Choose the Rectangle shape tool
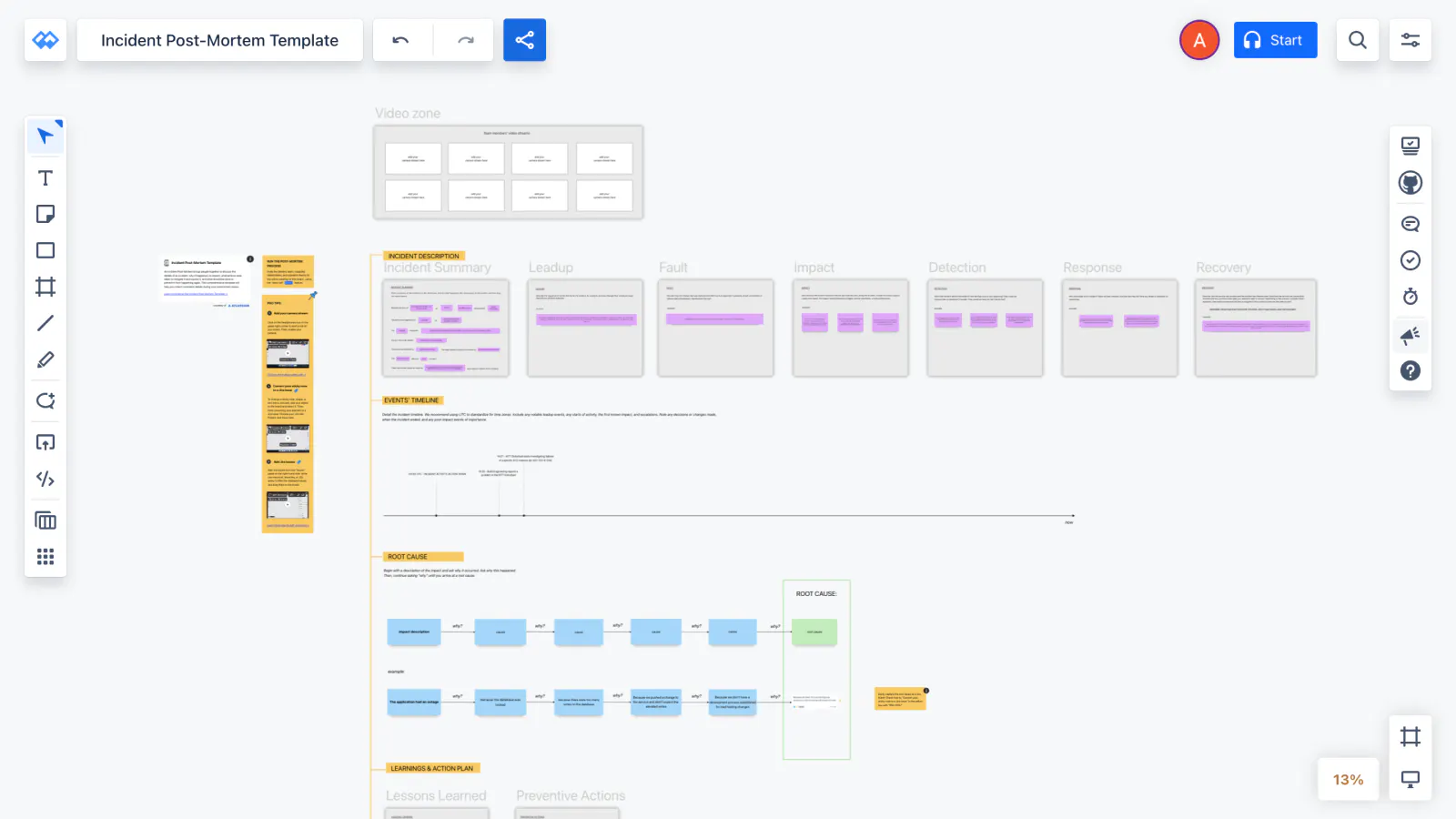The width and height of the screenshot is (1456, 819). (x=45, y=250)
